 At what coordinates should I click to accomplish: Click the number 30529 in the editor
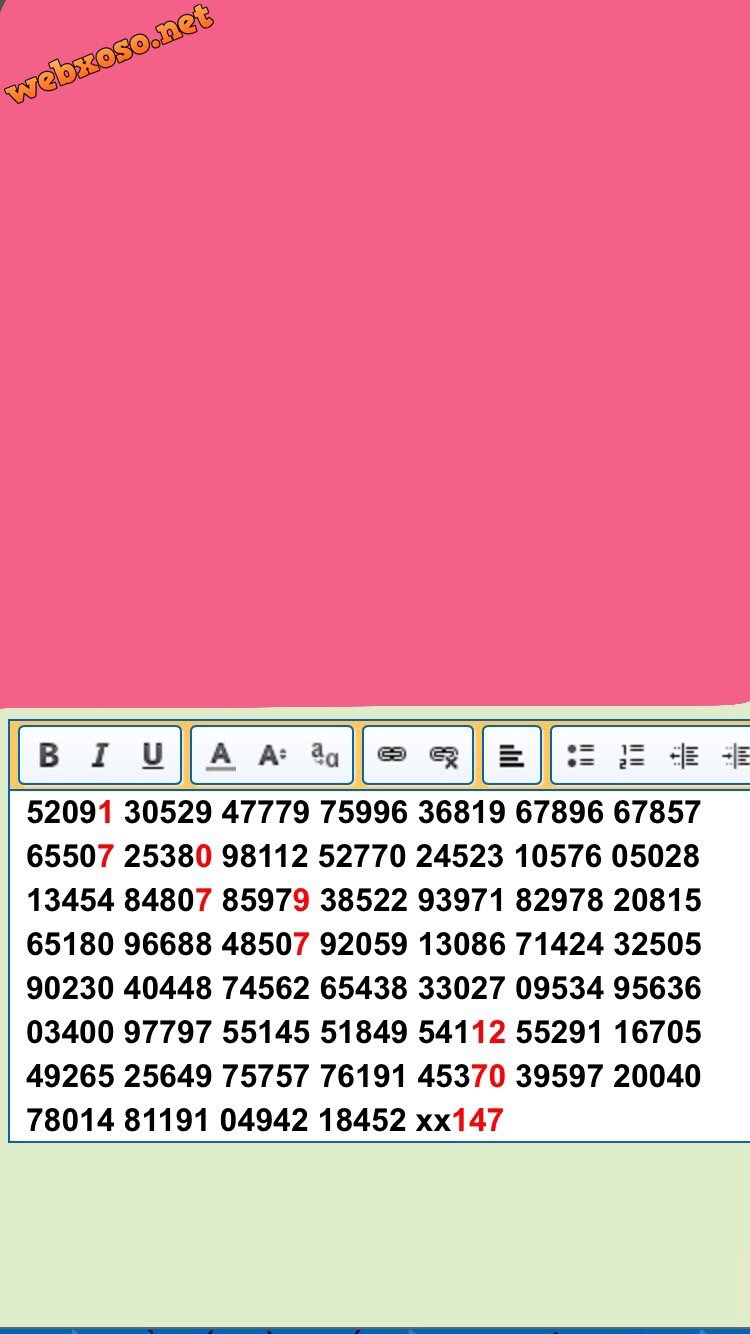click(x=168, y=812)
